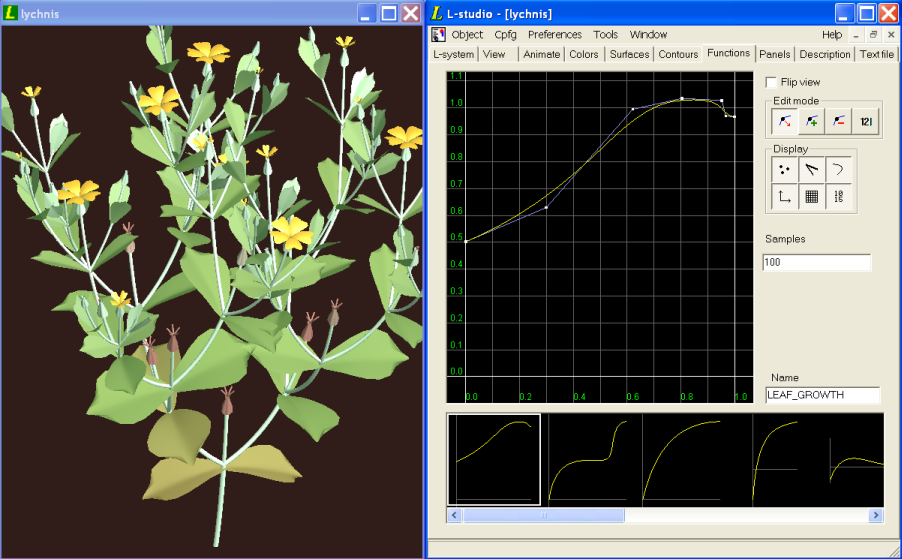Viewport: 902px width, 559px height.
Task: Close the inner lychnis document via menu bar X
Action: coord(891,35)
